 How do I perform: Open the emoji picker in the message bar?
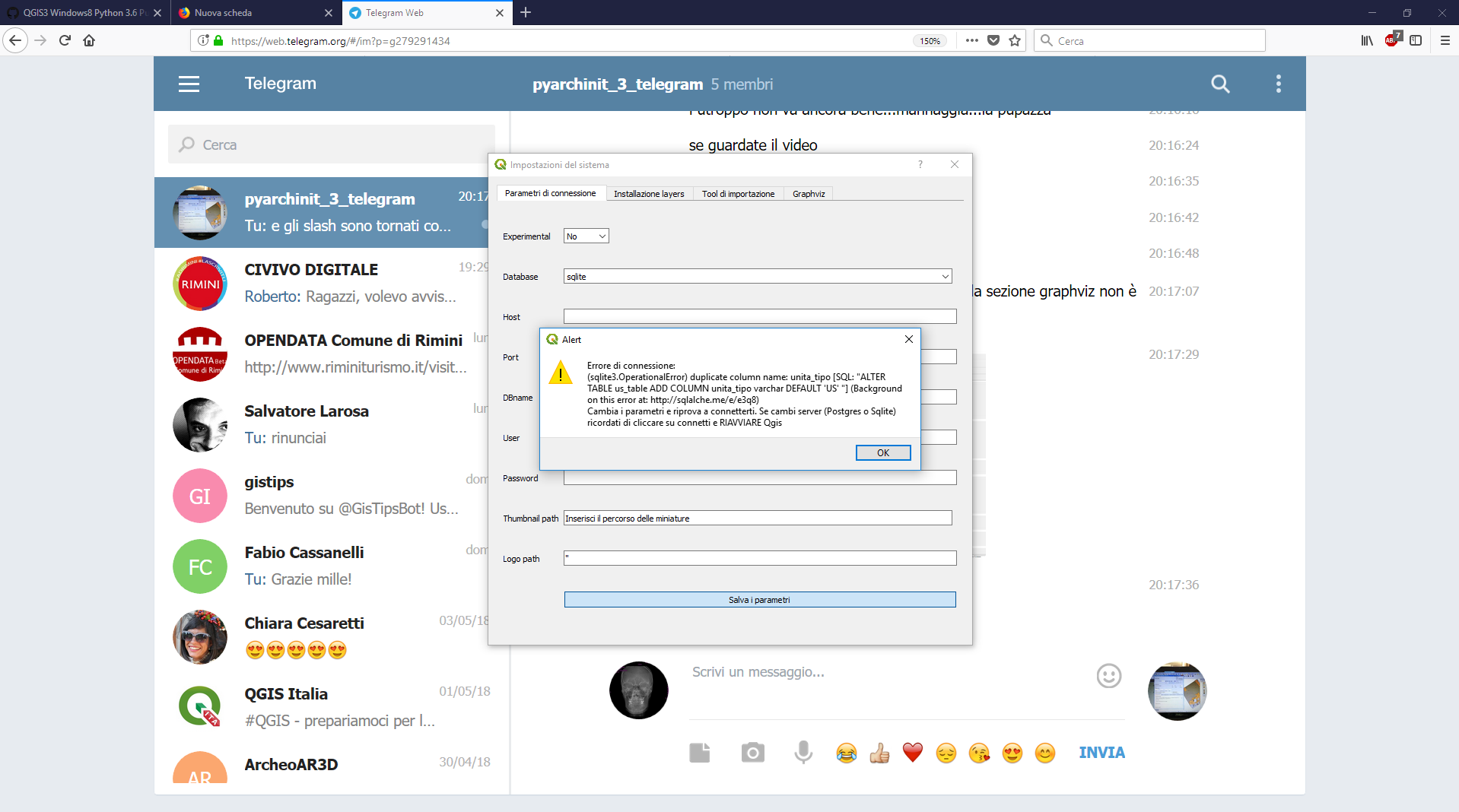pyautogui.click(x=1108, y=675)
